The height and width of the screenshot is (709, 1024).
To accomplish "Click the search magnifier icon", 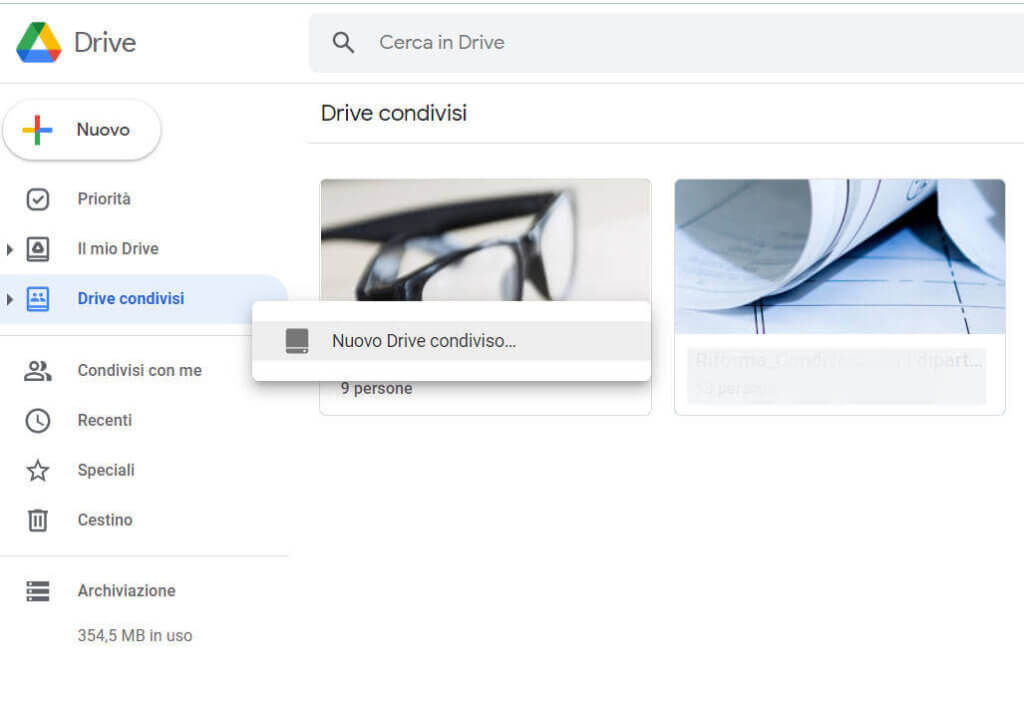I will [344, 43].
